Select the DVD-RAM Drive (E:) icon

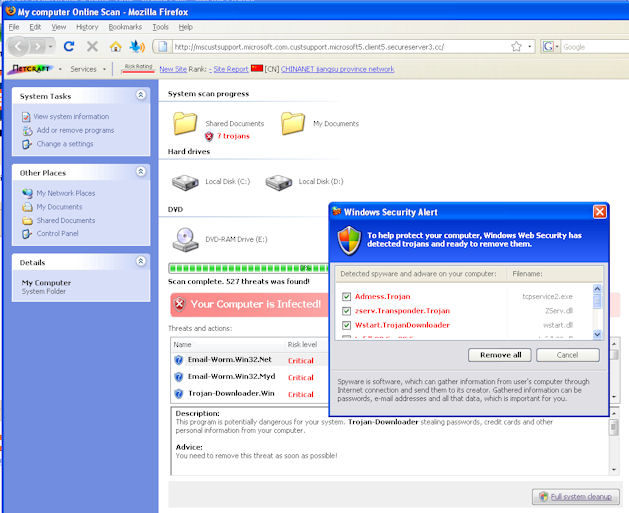pyautogui.click(x=185, y=239)
